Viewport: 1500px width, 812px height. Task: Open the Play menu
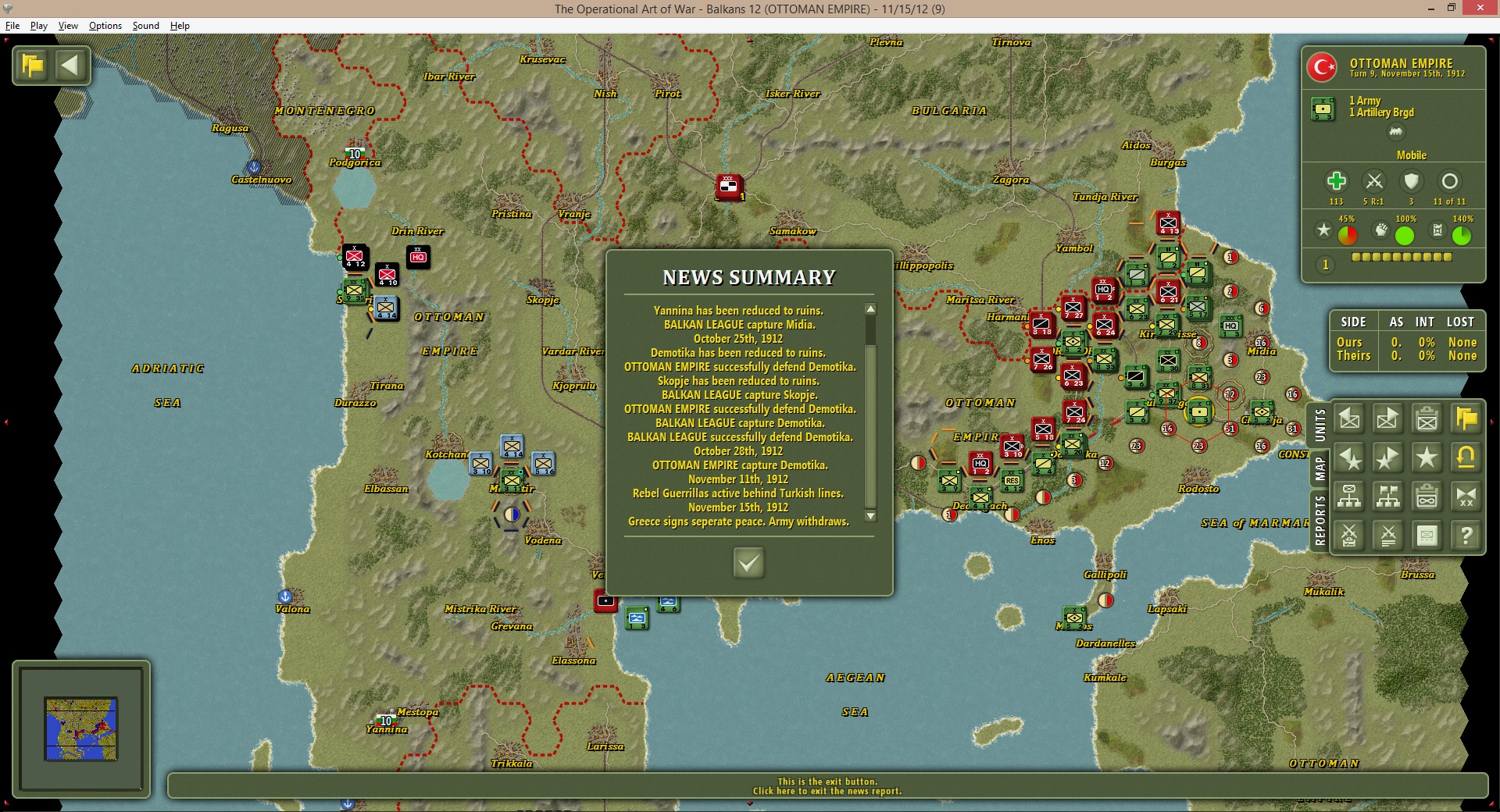[39, 26]
